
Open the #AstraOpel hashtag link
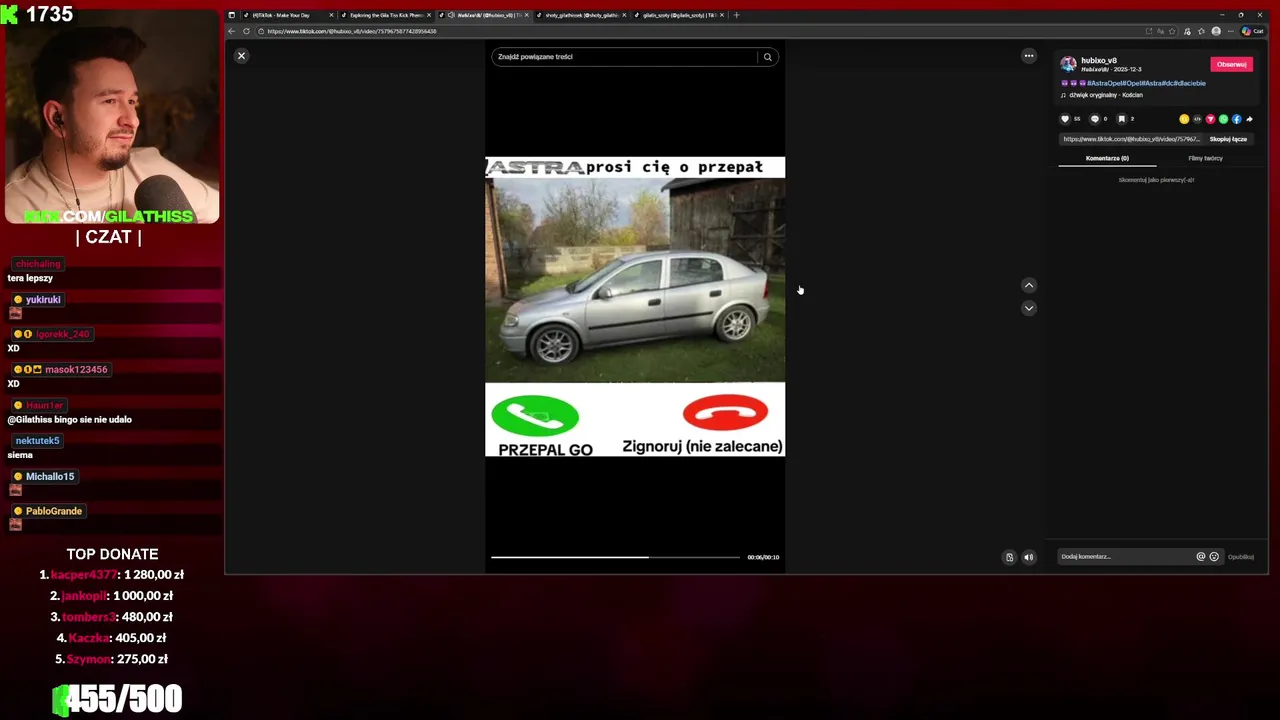tap(1105, 83)
